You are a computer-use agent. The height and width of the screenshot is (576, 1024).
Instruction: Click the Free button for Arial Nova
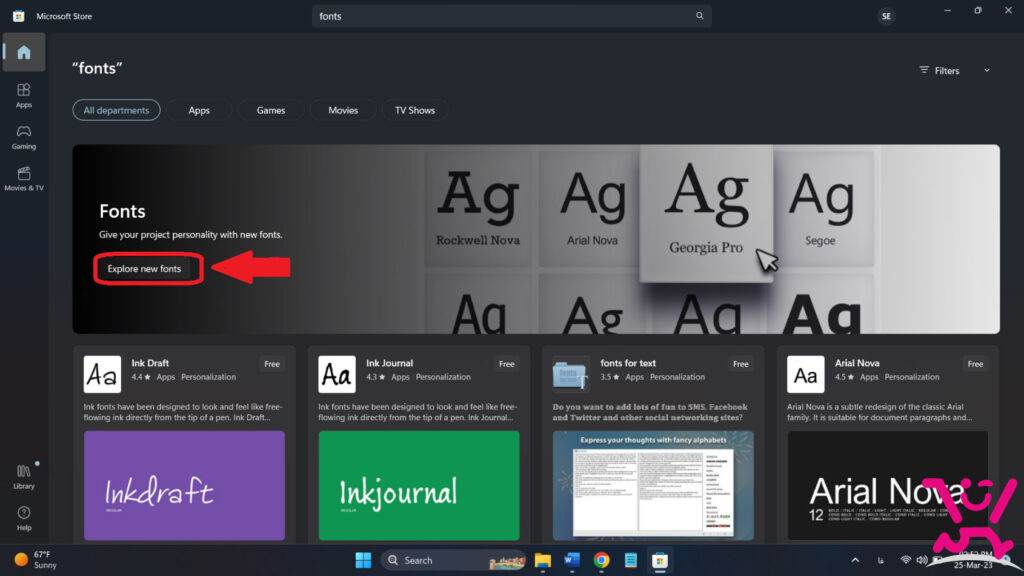[975, 364]
